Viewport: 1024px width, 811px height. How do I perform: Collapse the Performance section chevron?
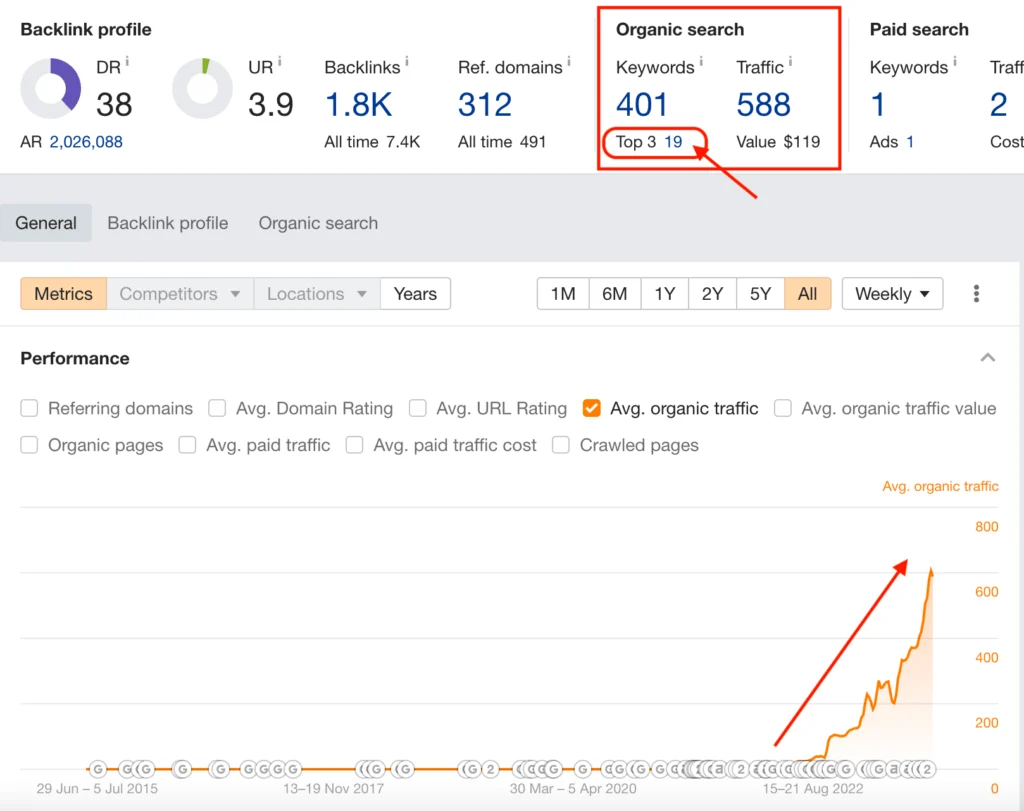(x=987, y=358)
